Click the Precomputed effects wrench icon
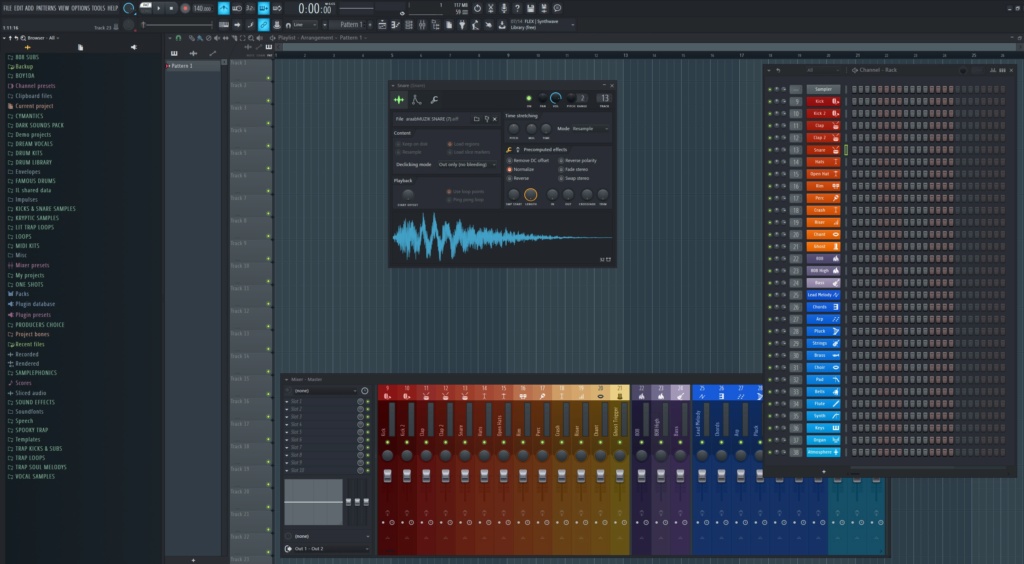This screenshot has height=564, width=1024. pyautogui.click(x=509, y=149)
